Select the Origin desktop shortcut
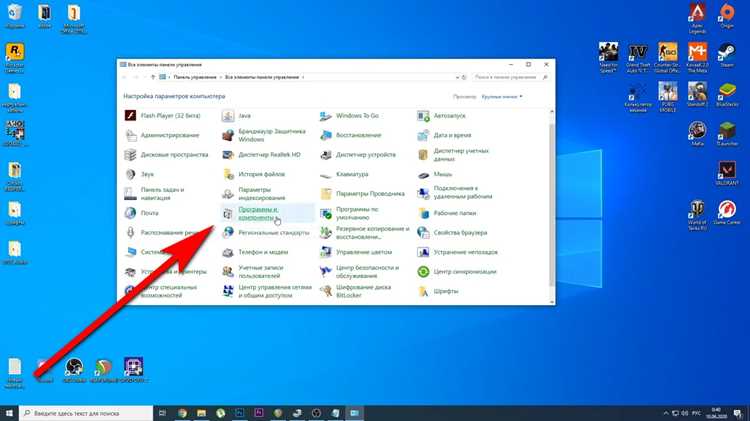 [727, 16]
